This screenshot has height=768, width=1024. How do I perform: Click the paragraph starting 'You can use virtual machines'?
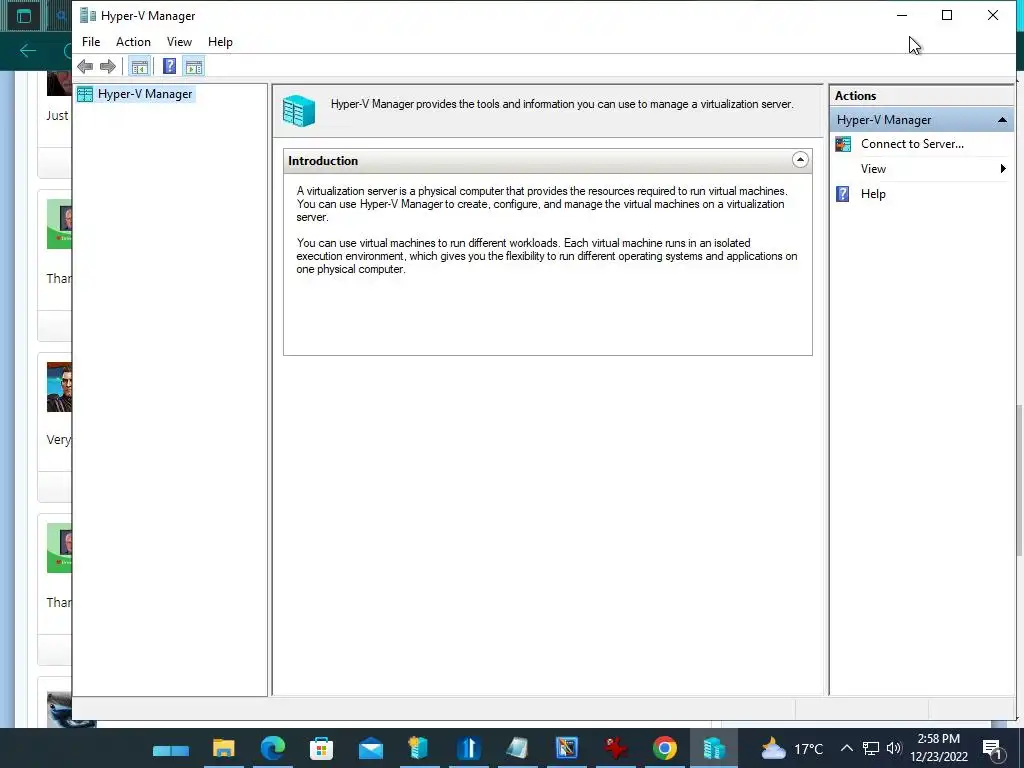[x=547, y=256]
